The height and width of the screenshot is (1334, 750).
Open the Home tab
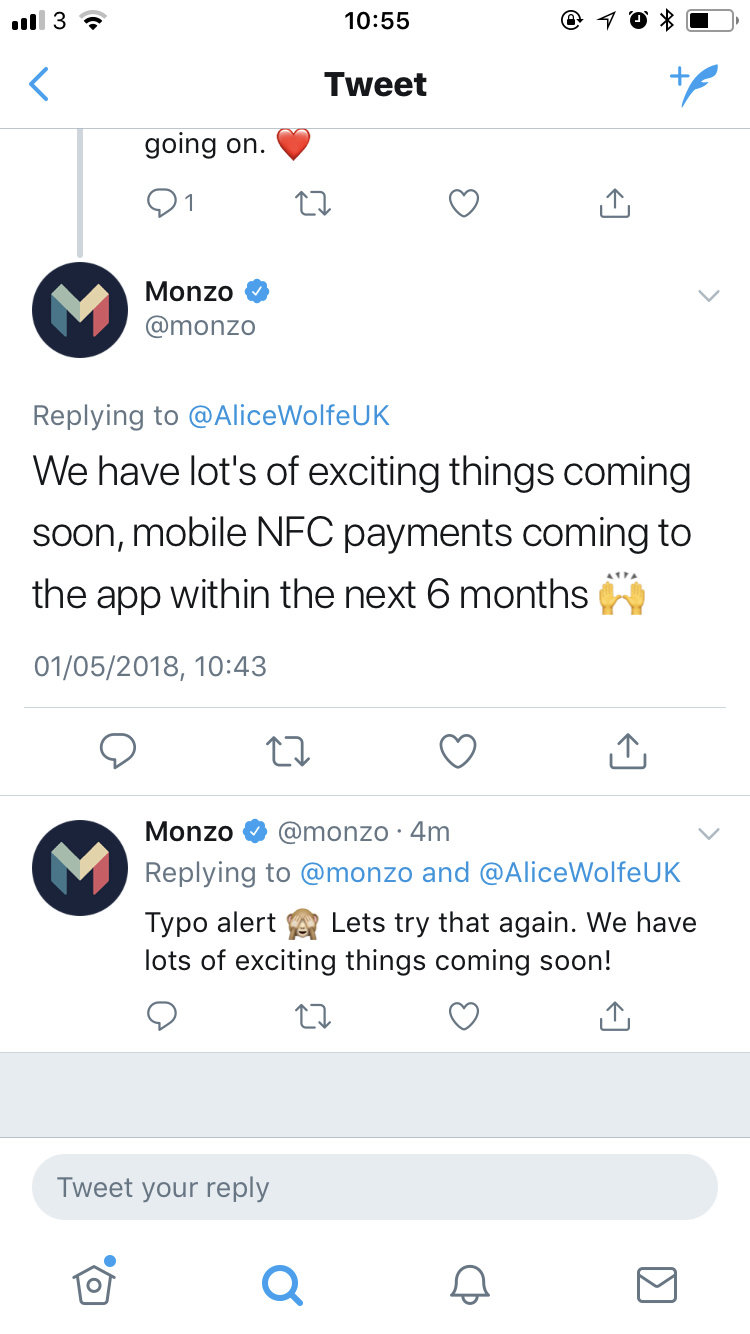click(94, 1283)
